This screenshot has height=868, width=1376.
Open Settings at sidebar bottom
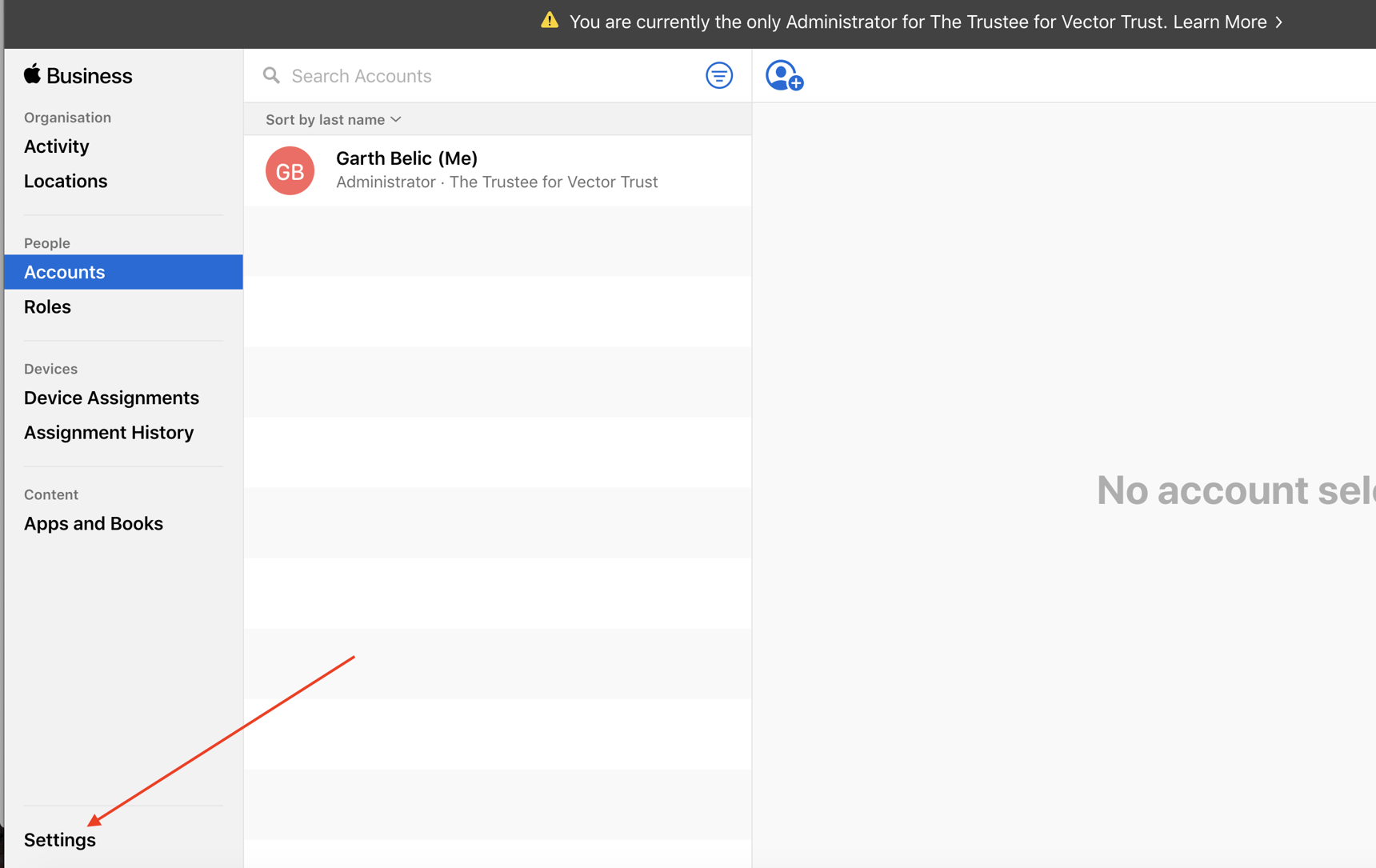point(60,840)
